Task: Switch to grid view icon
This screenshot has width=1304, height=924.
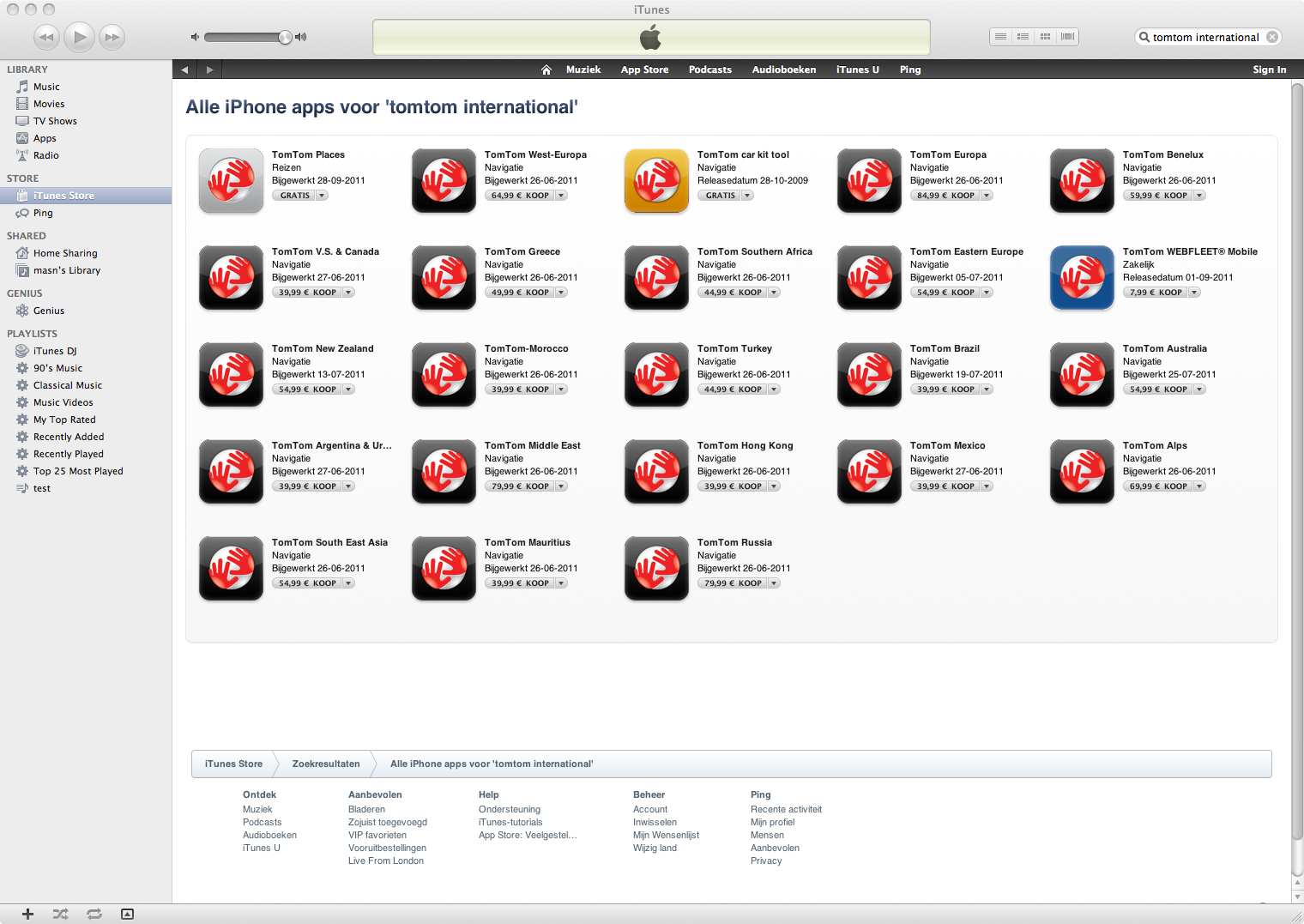Action: click(1045, 37)
